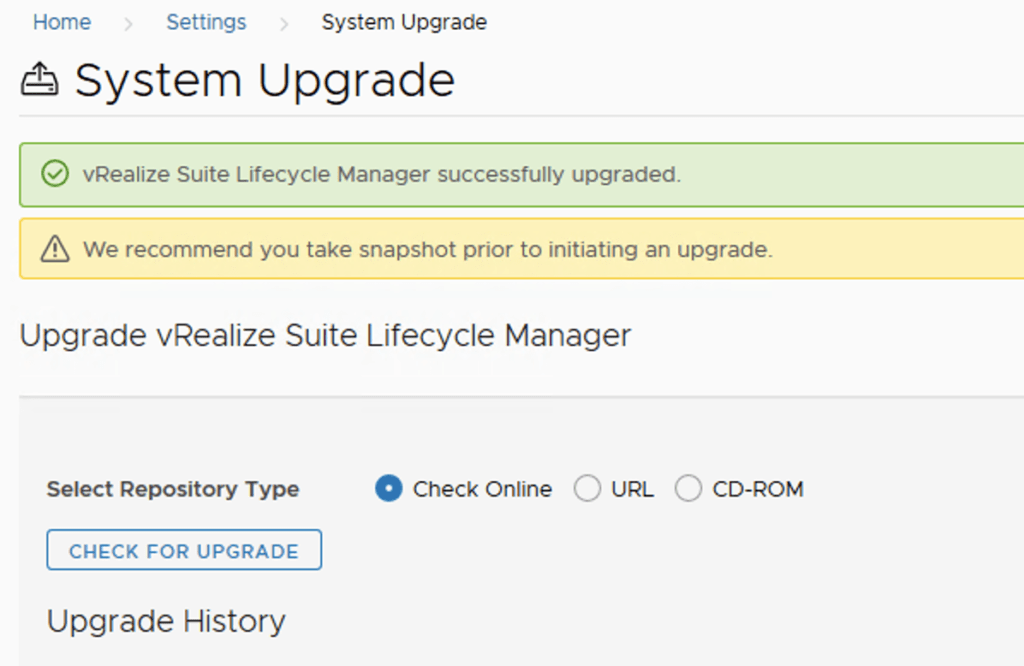Click the System Upgrade page title
Image resolution: width=1024 pixels, height=666 pixels.
[x=264, y=80]
